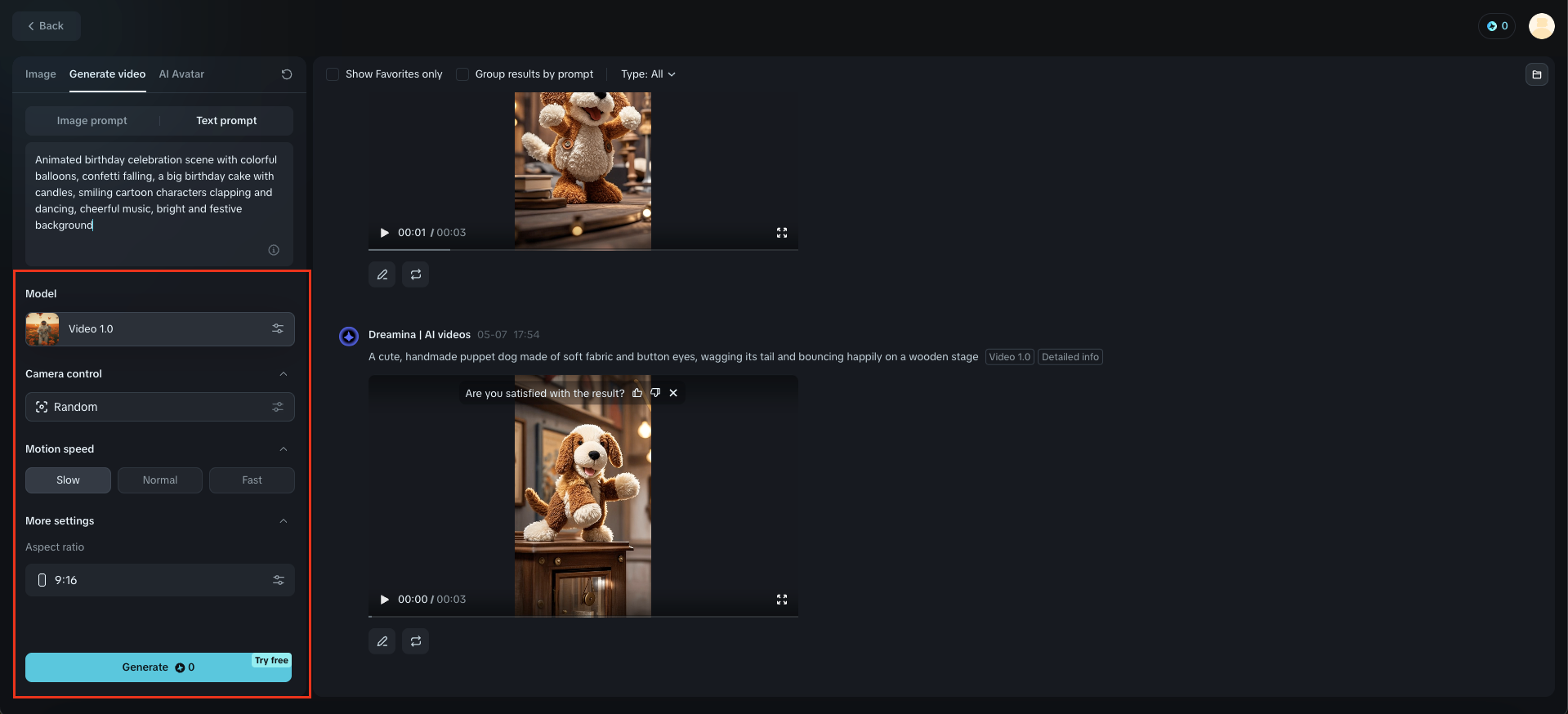The width and height of the screenshot is (1568, 714).
Task: Enable Show Favorites only checkbox
Action: coord(333,74)
